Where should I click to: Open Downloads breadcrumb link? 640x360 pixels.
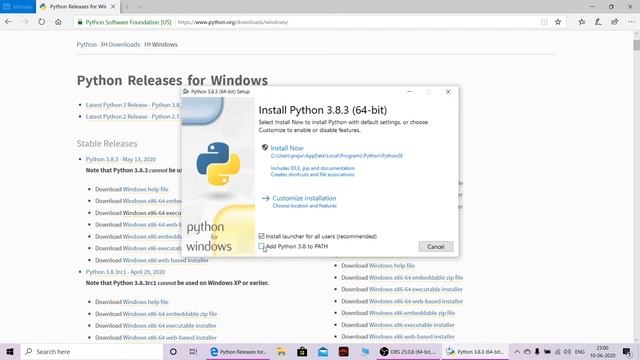[x=124, y=44]
